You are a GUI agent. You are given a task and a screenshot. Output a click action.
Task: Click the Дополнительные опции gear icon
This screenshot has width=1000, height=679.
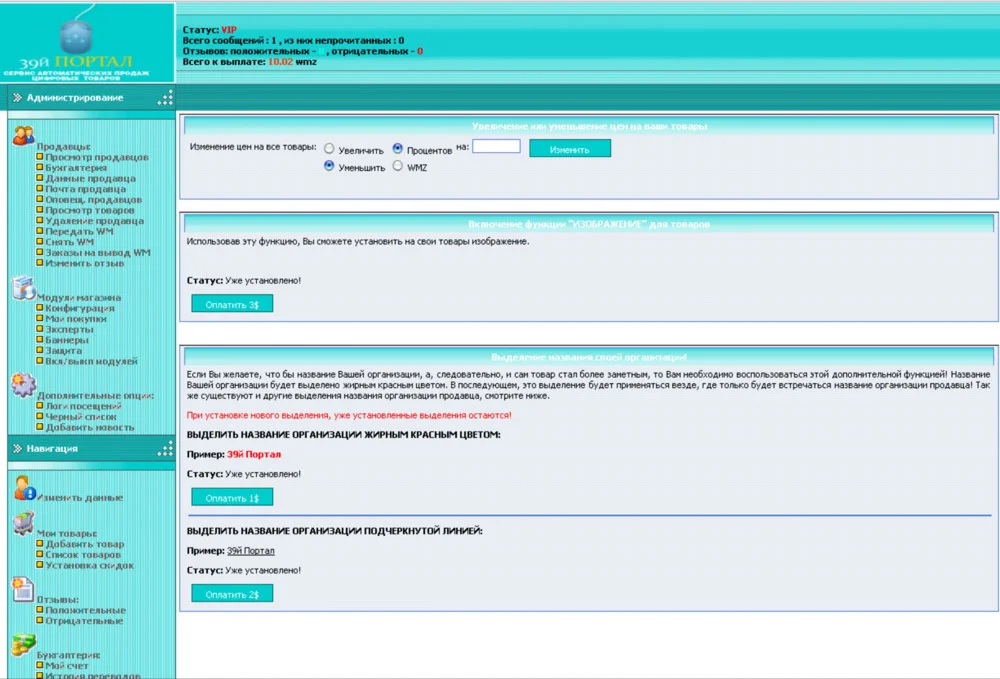click(x=24, y=384)
